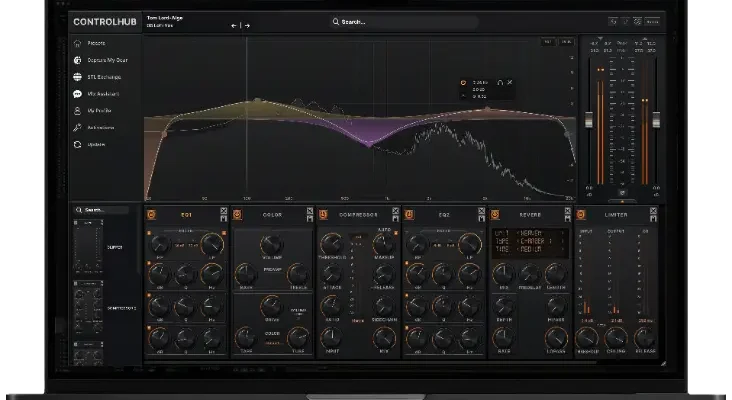The width and height of the screenshot is (732, 400).
Task: Close the EQ band popup with X
Action: click(x=510, y=82)
